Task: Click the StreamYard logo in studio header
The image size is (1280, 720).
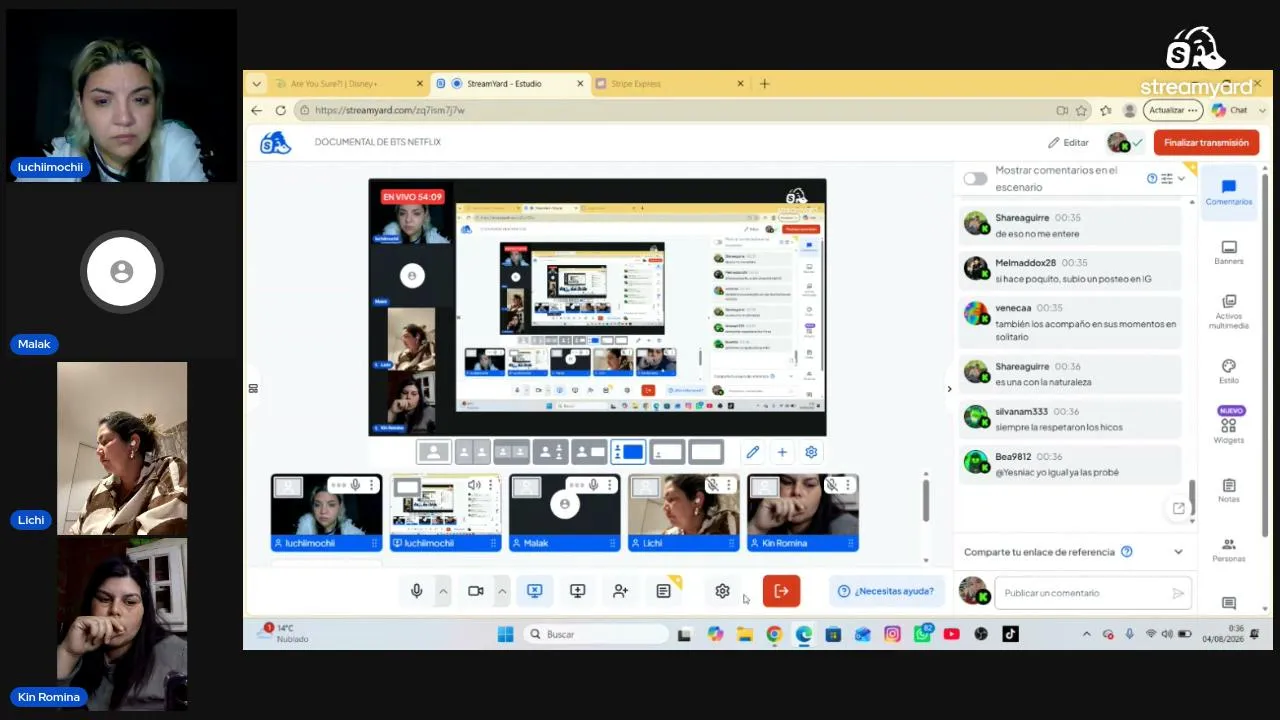Action: tap(275, 142)
